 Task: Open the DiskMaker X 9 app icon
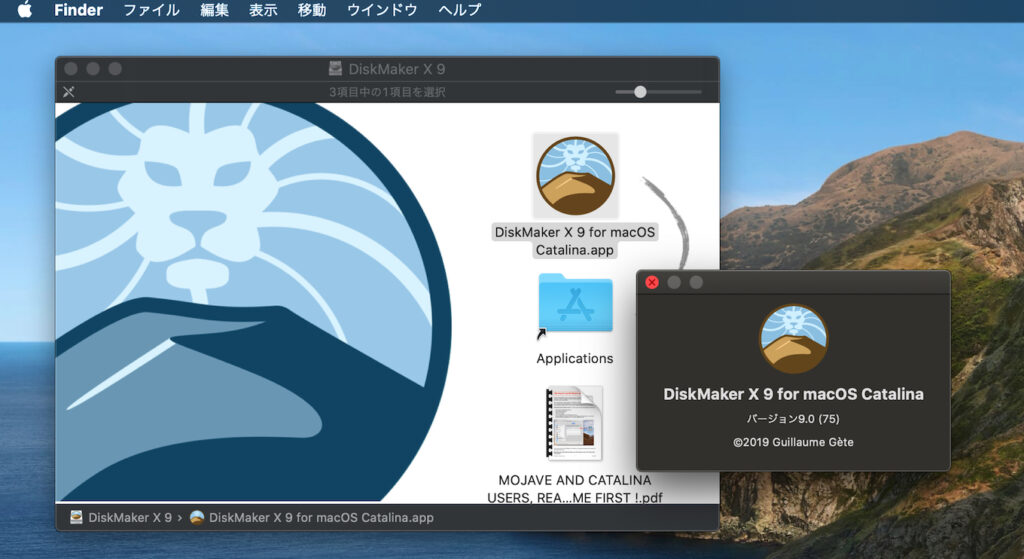(575, 175)
